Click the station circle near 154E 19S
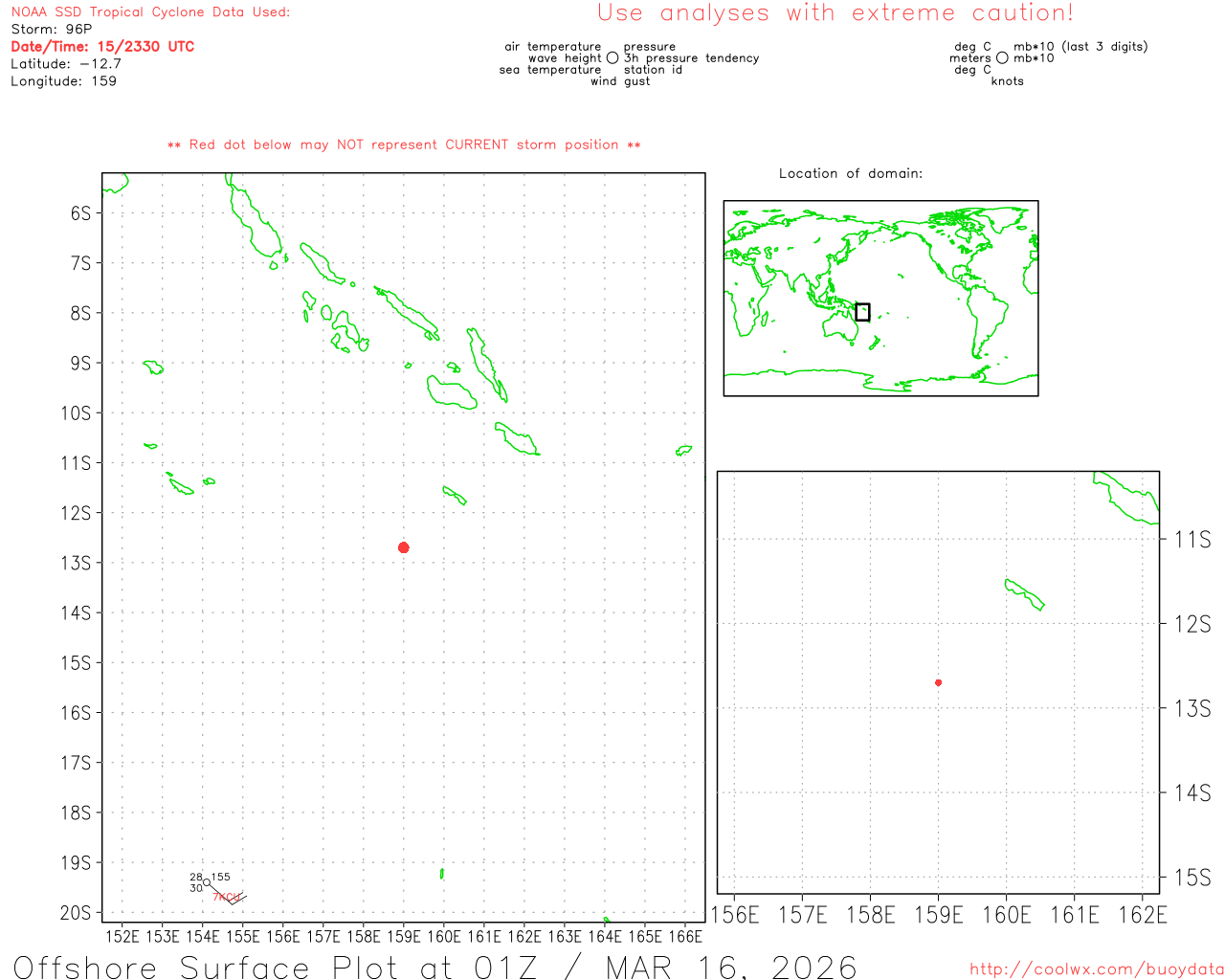The image size is (1225, 980). (207, 882)
